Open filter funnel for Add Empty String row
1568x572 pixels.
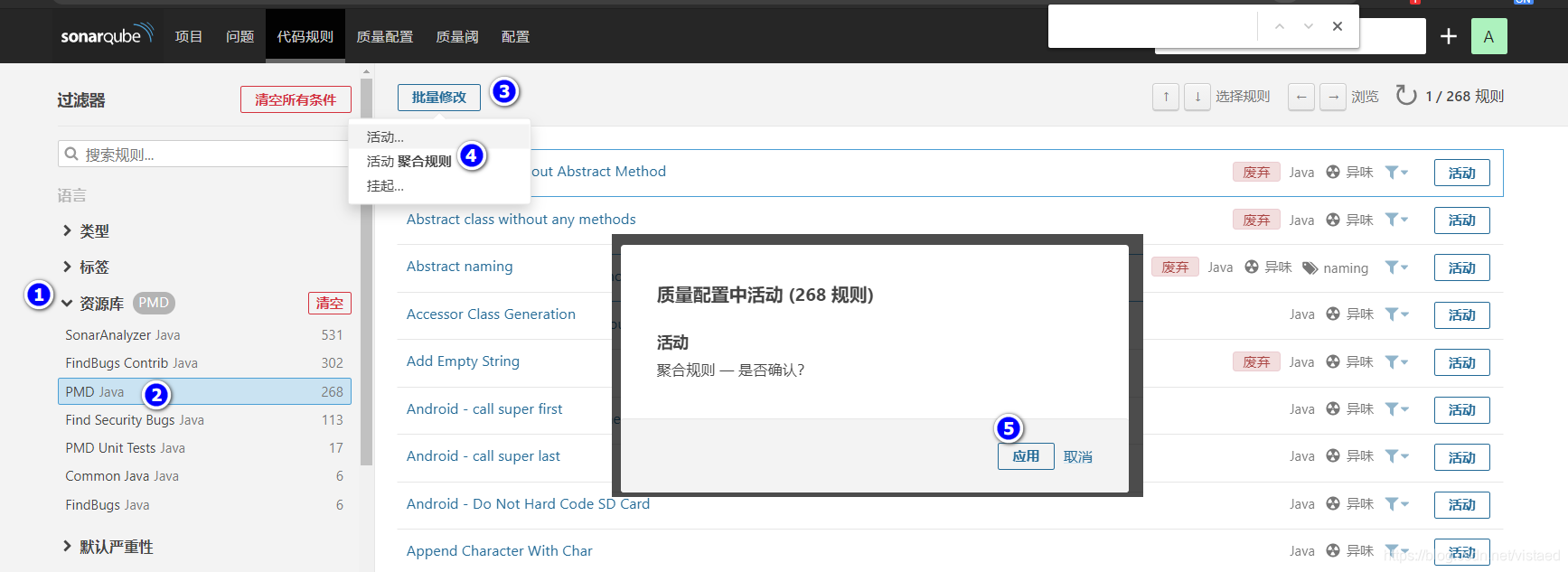[x=1396, y=362]
